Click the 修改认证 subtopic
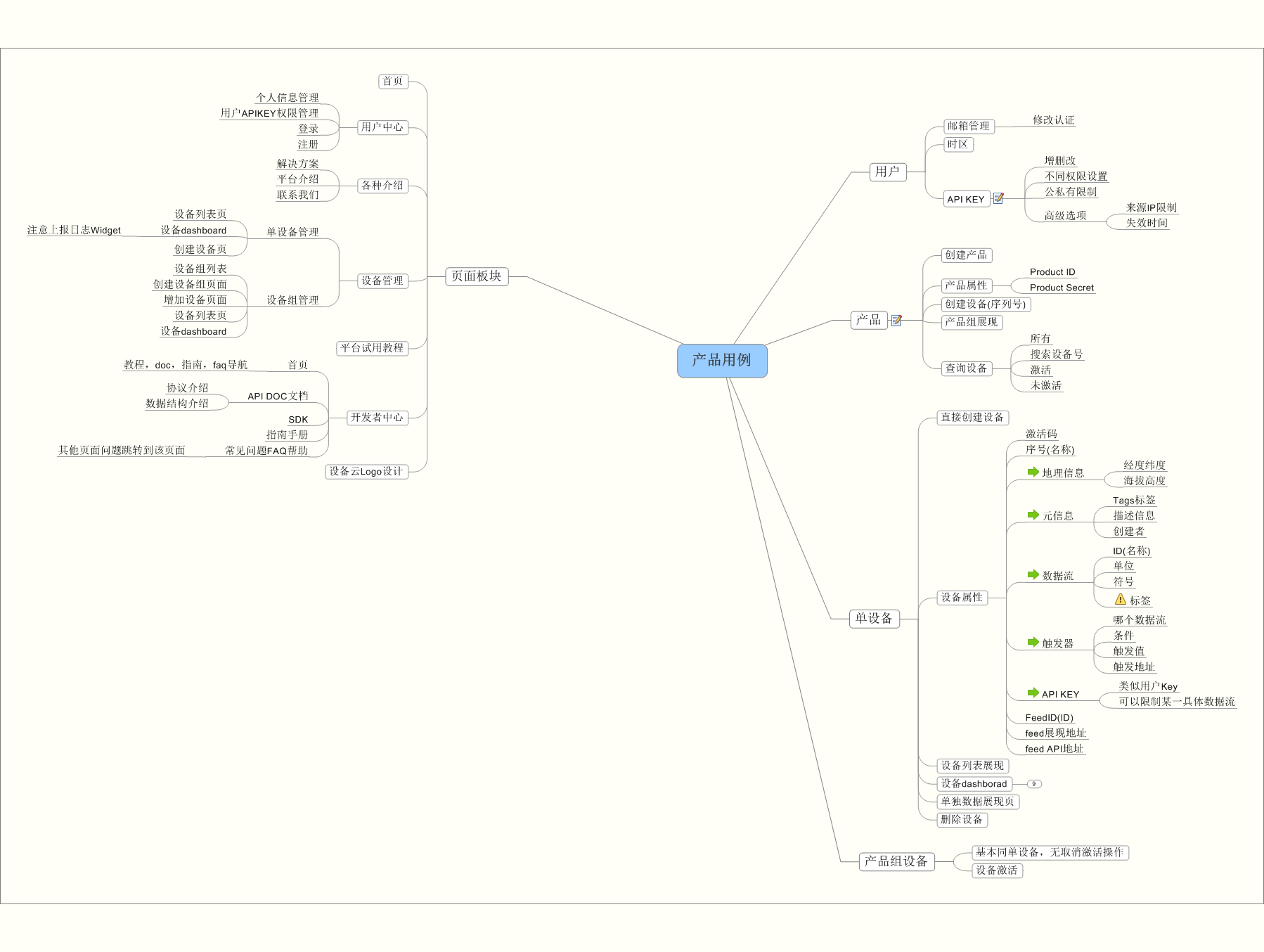This screenshot has width=1264, height=952. coord(1054,120)
